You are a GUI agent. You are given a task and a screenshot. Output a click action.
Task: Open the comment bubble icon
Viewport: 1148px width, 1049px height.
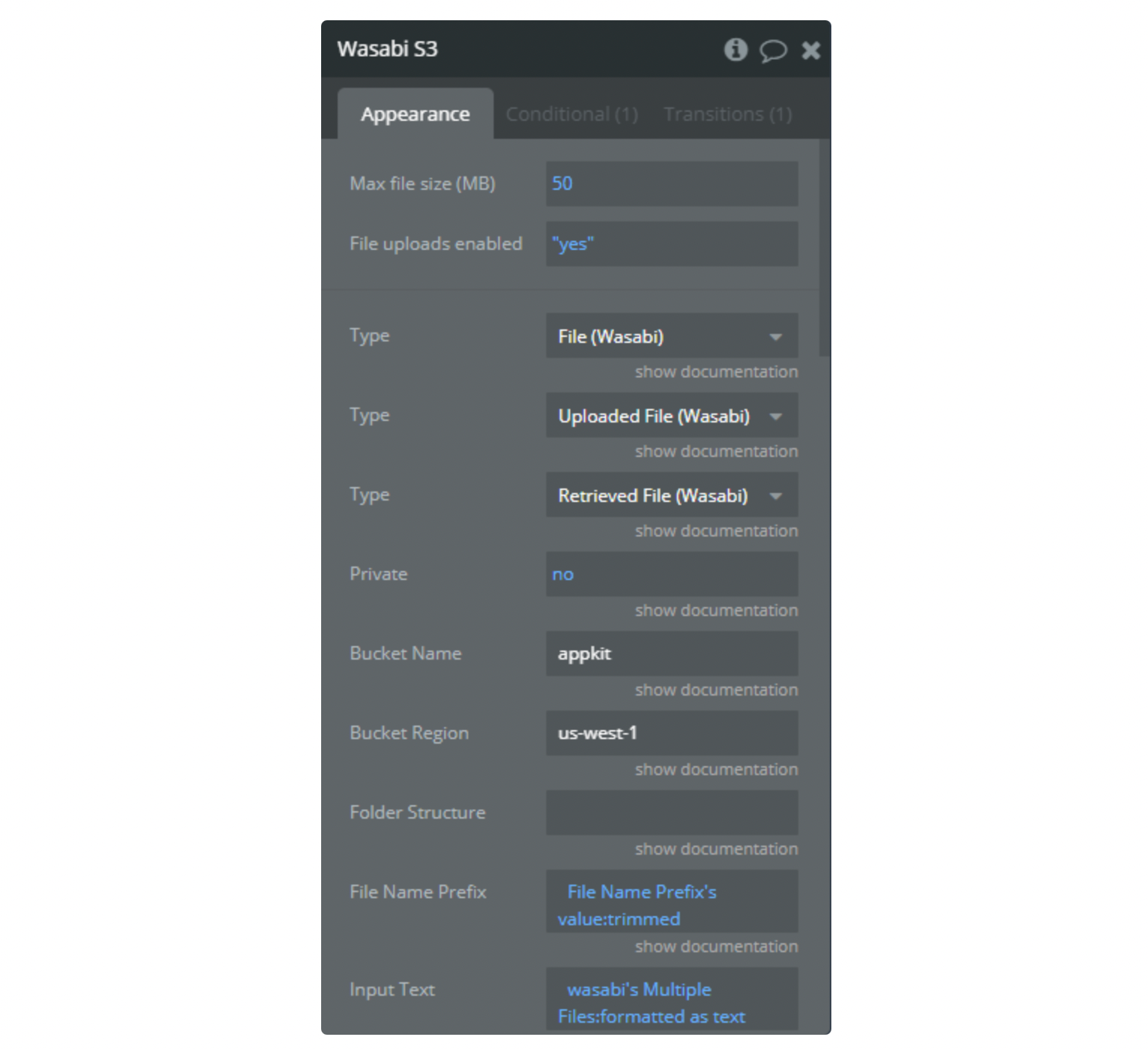(x=773, y=50)
